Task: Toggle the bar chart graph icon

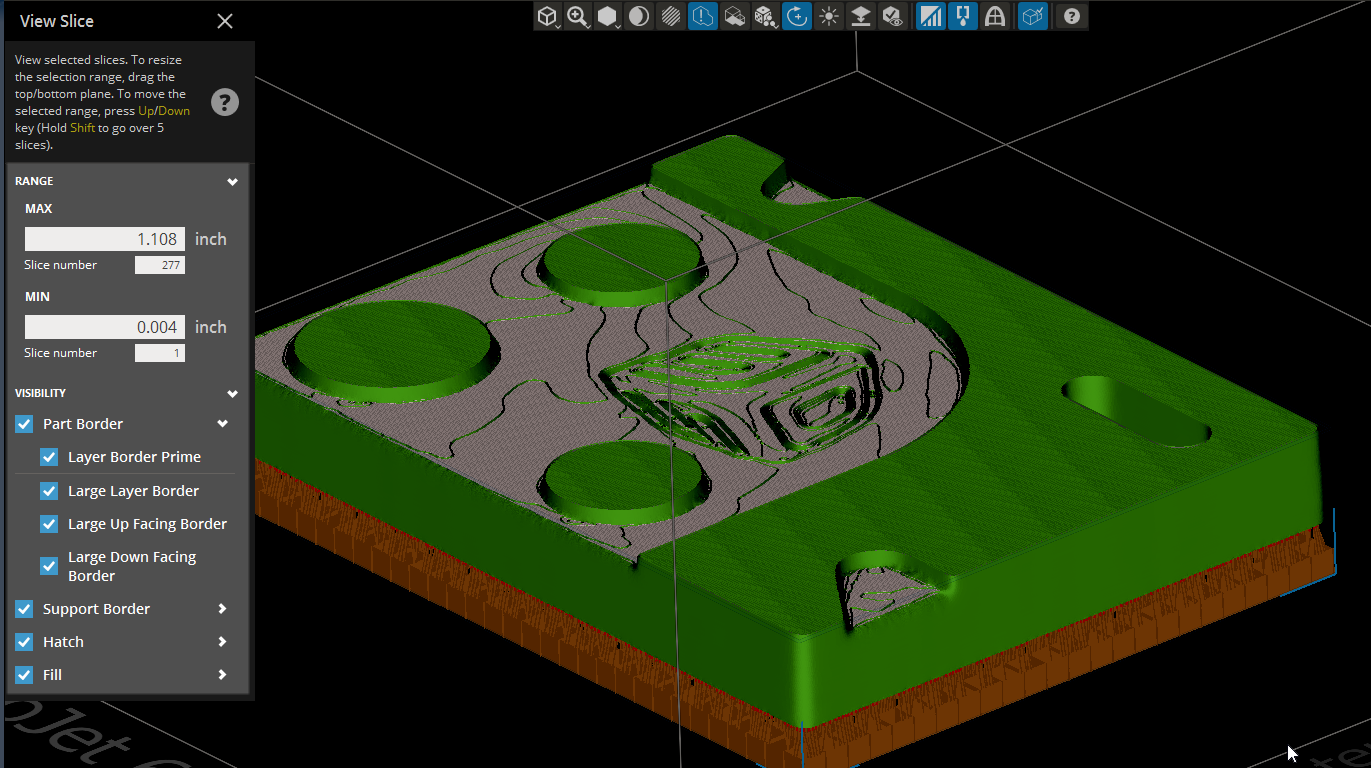Action: pos(931,16)
